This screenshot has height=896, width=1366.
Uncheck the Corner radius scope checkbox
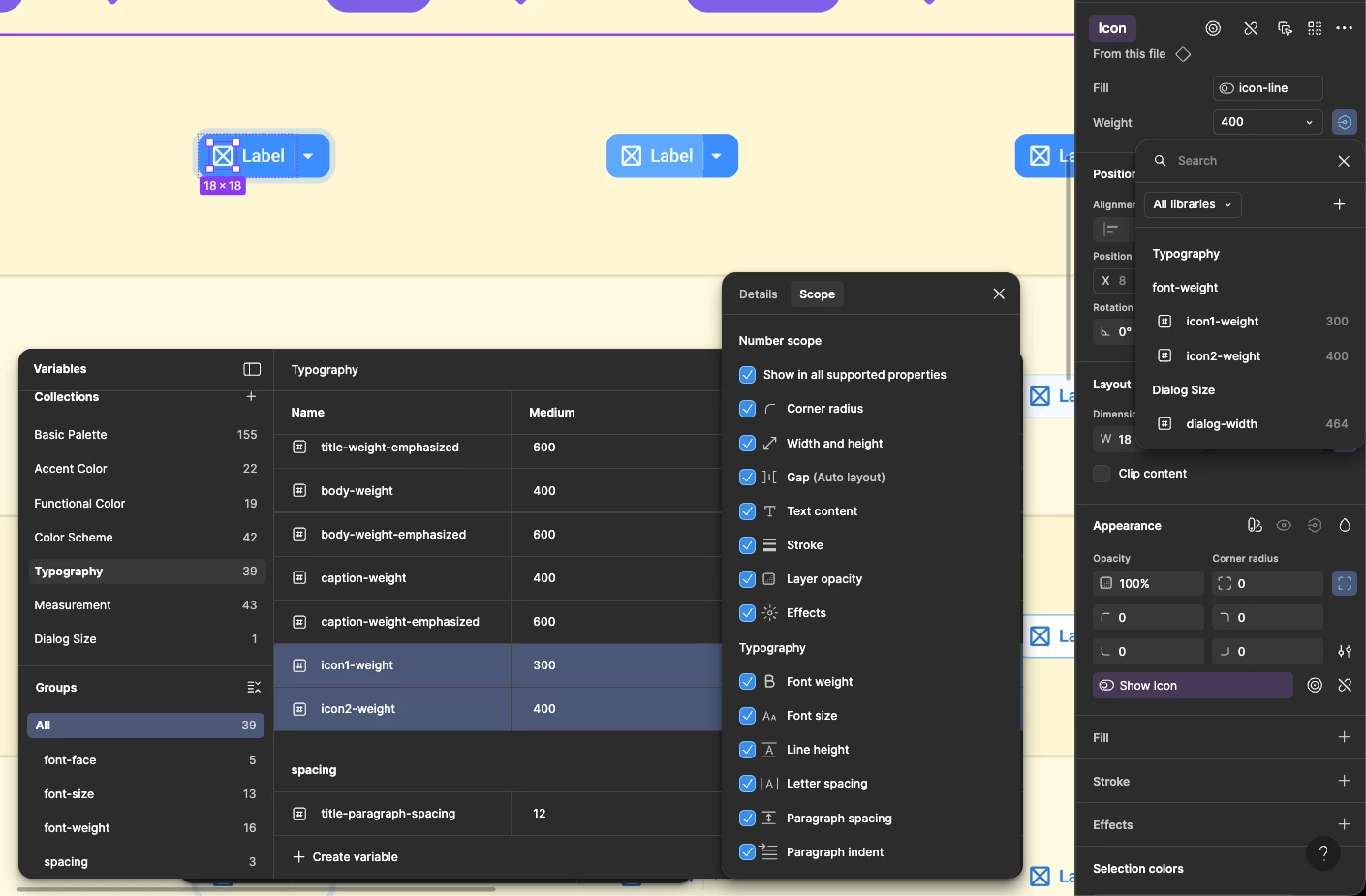(x=747, y=409)
